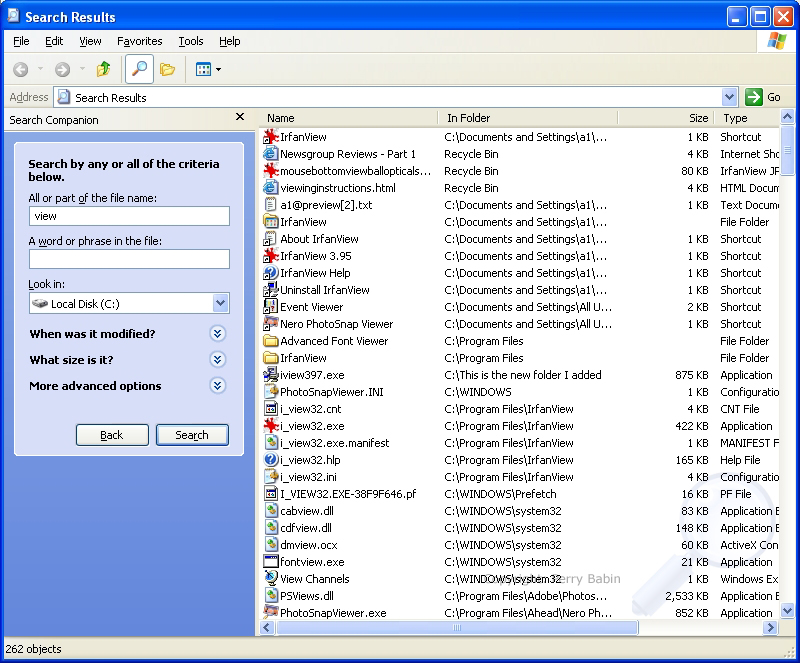The width and height of the screenshot is (800, 663).
Task: Toggle the Search magnifier toolbar button
Action: click(139, 69)
